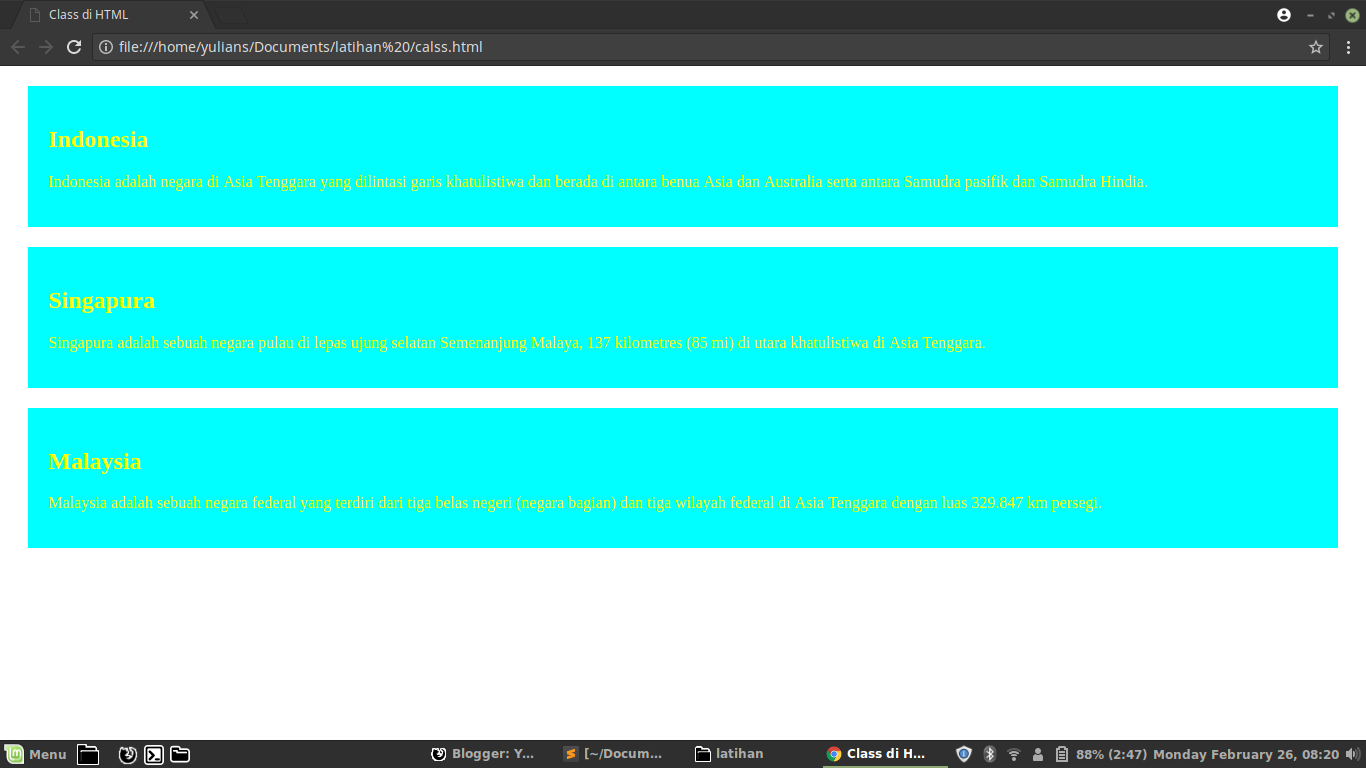The height and width of the screenshot is (768, 1366).
Task: Open the battery 88% indicator
Action: [1102, 754]
